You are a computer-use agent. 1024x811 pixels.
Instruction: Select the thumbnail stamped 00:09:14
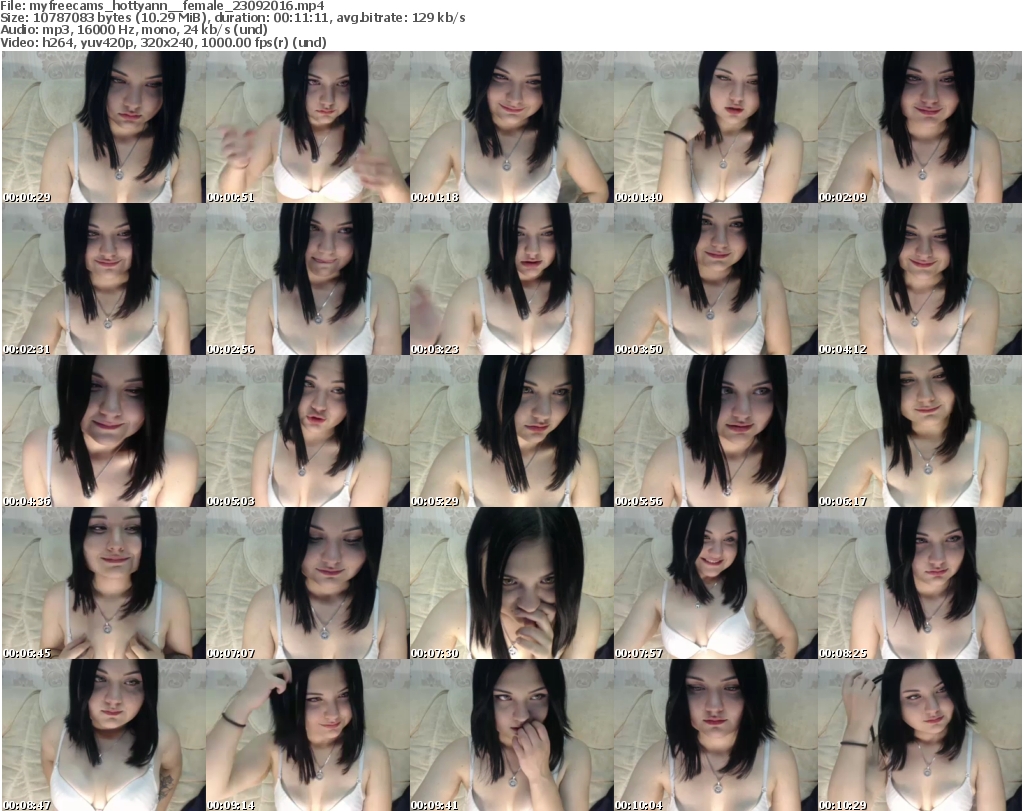(x=308, y=735)
